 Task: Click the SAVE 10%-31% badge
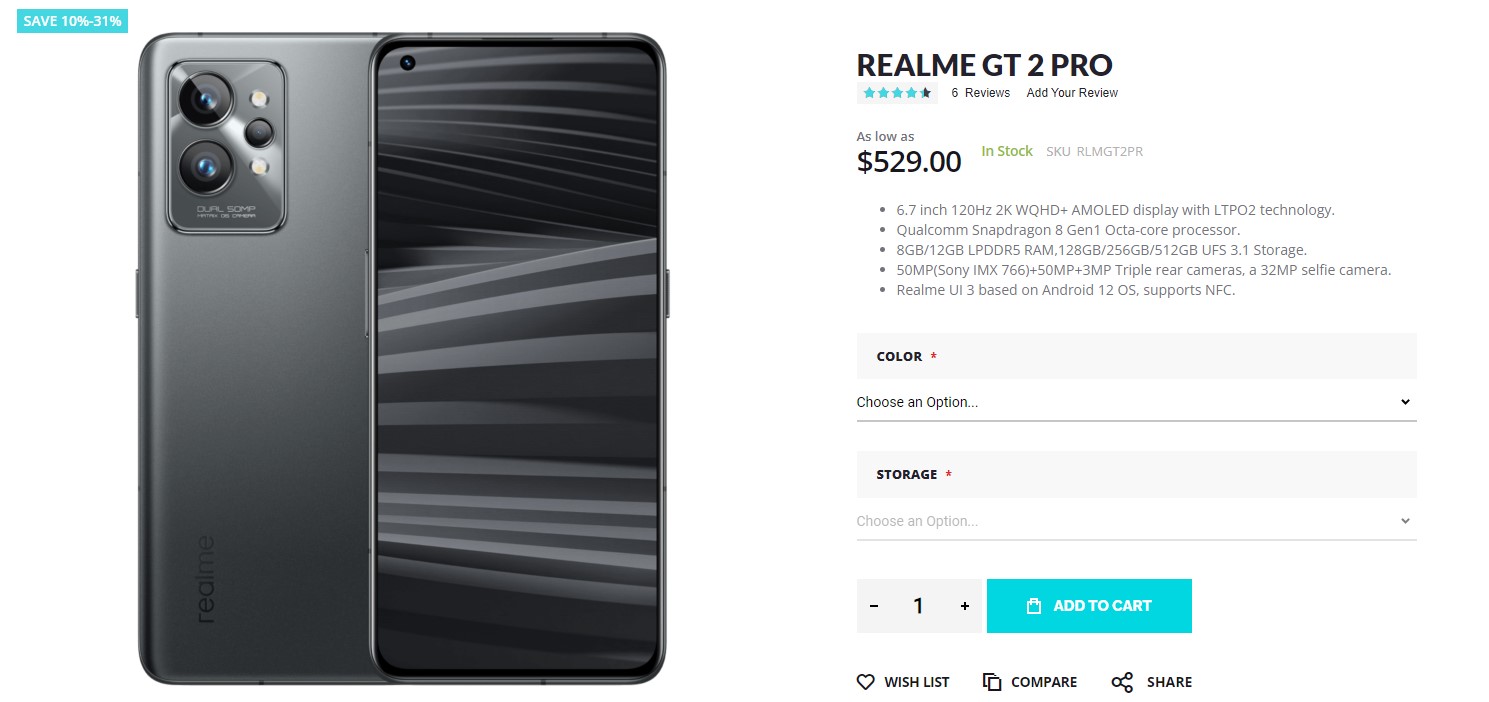click(x=71, y=20)
